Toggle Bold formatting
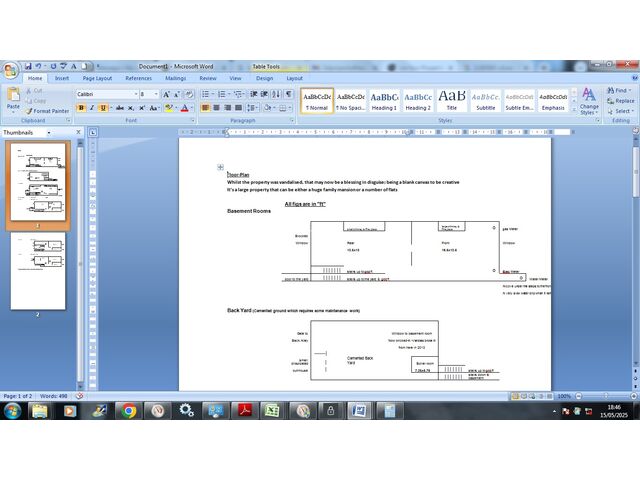The image size is (640, 480). click(x=81, y=108)
